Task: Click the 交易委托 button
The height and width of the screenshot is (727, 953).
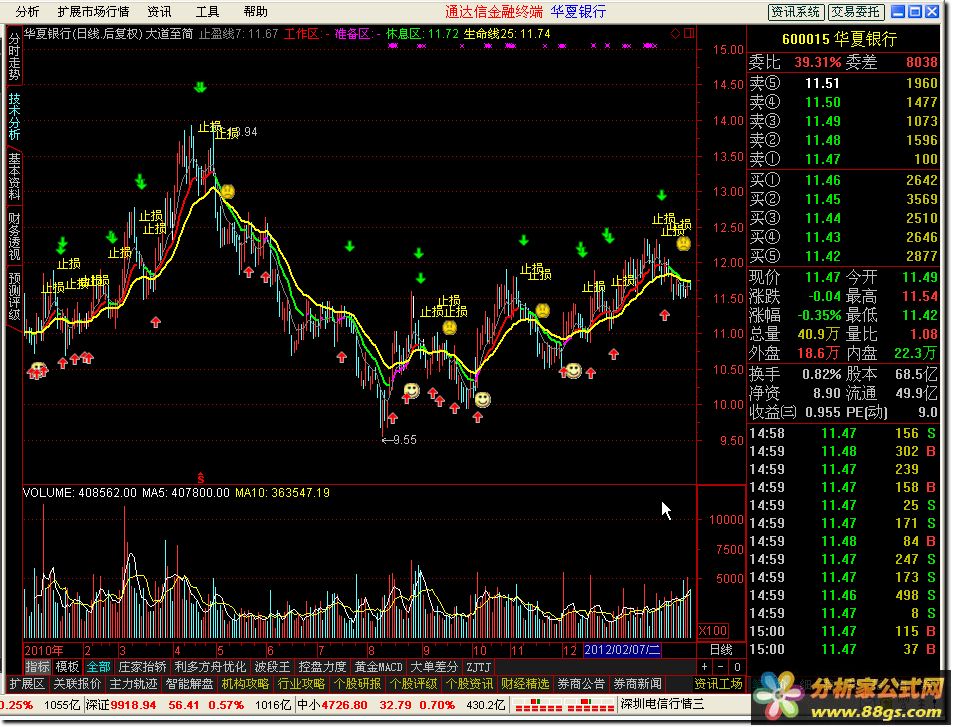Action: click(x=855, y=12)
